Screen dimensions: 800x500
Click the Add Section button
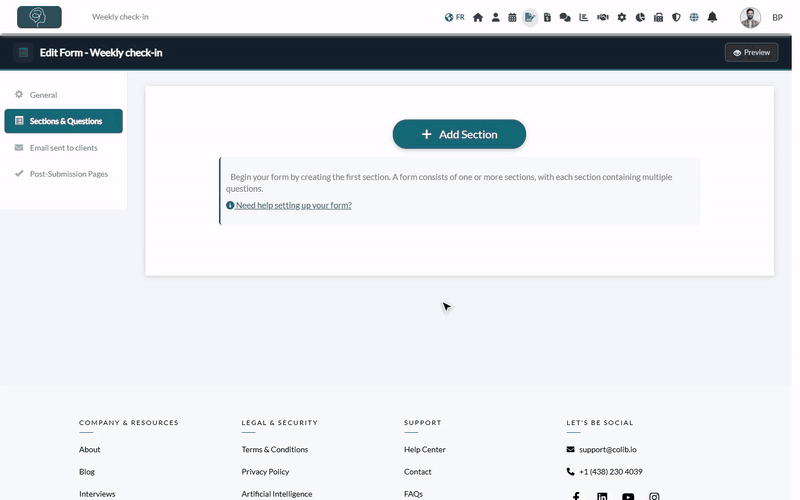(459, 134)
